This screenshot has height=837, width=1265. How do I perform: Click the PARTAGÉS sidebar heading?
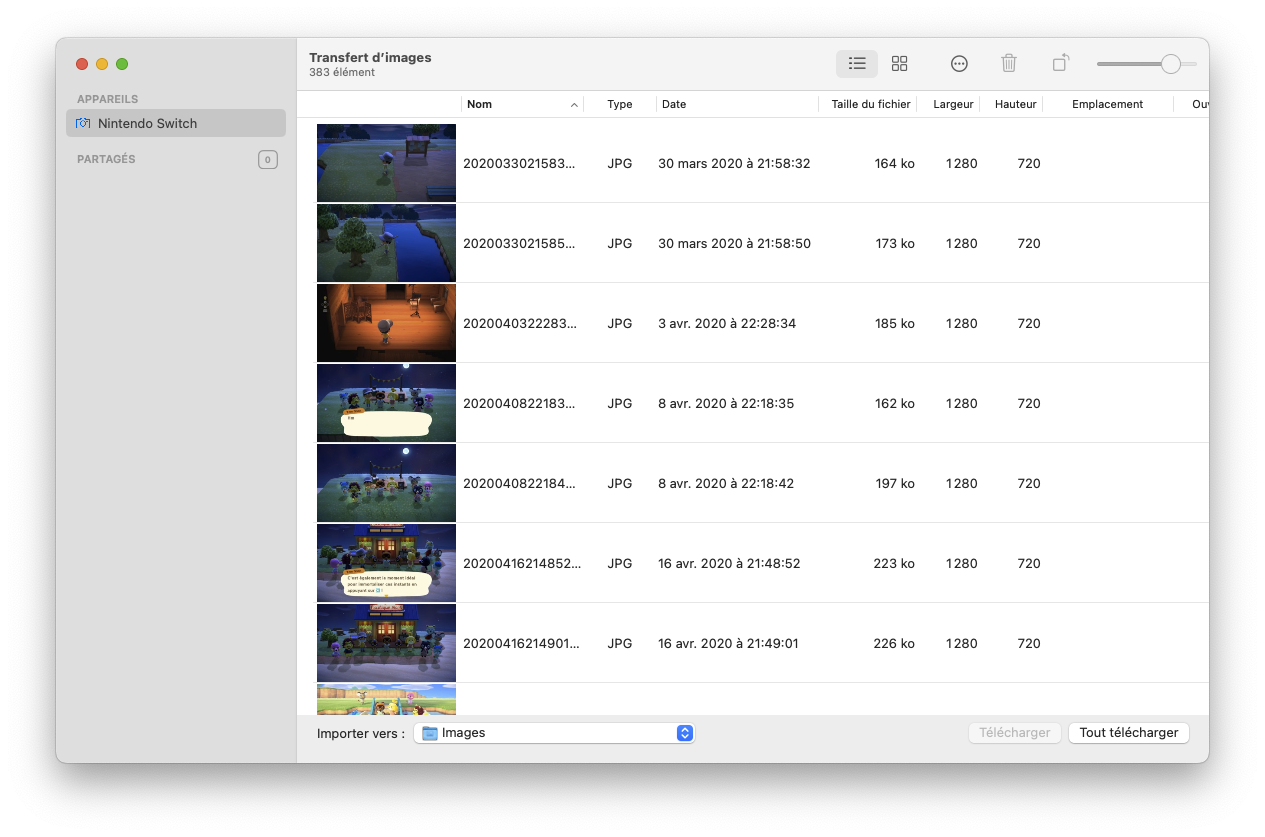(x=106, y=159)
